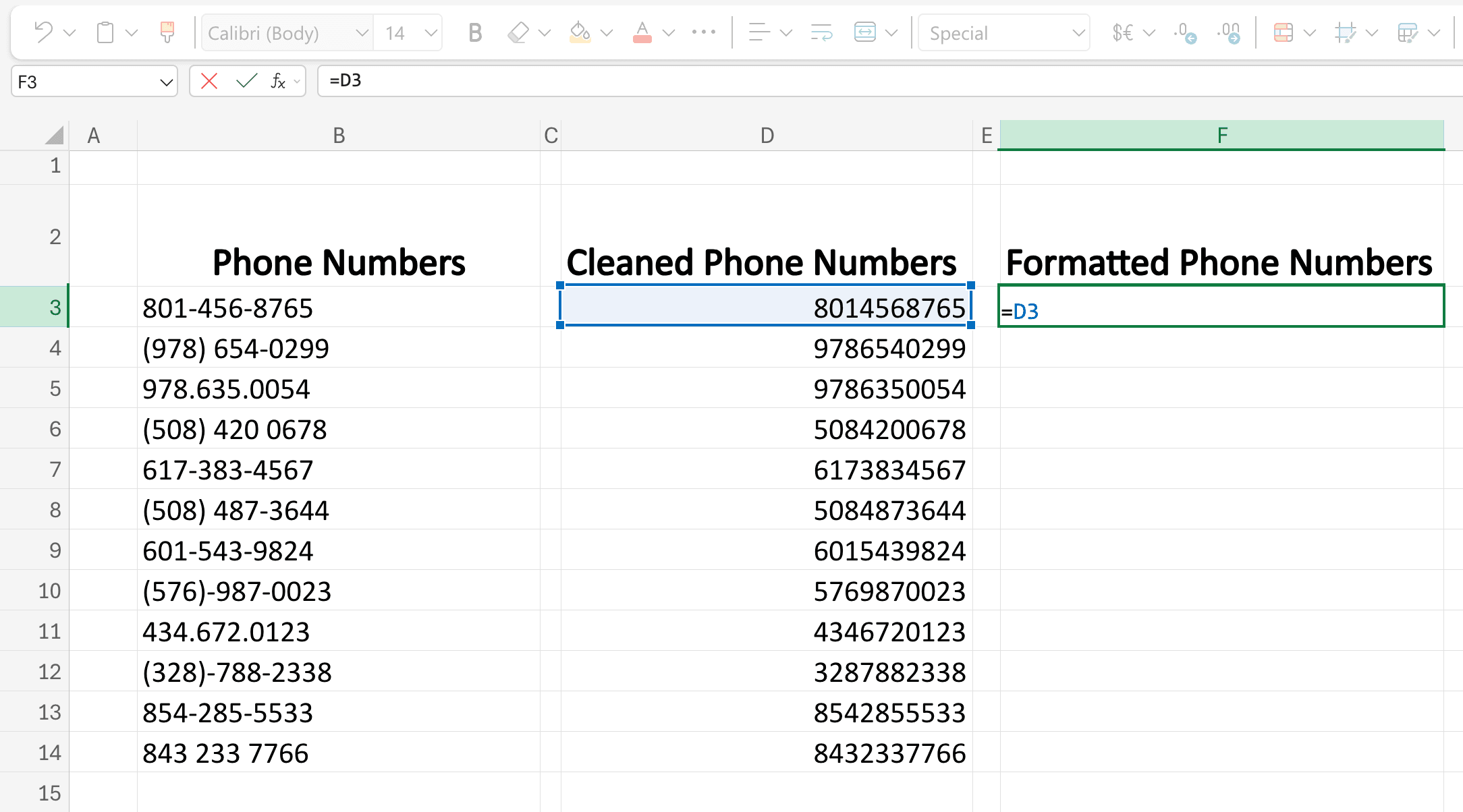Viewport: 1463px width, 812px height.
Task: Cancel the formula entry with the X
Action: point(209,81)
